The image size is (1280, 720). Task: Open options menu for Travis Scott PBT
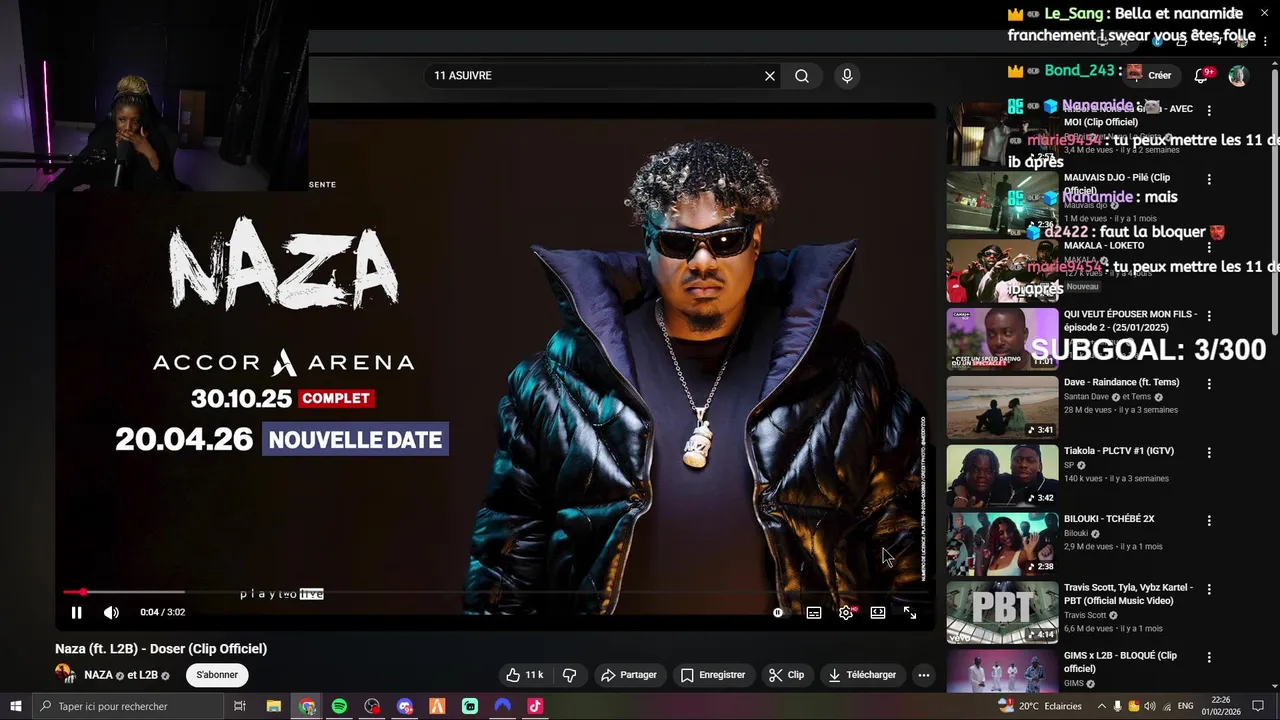pyautogui.click(x=1209, y=589)
